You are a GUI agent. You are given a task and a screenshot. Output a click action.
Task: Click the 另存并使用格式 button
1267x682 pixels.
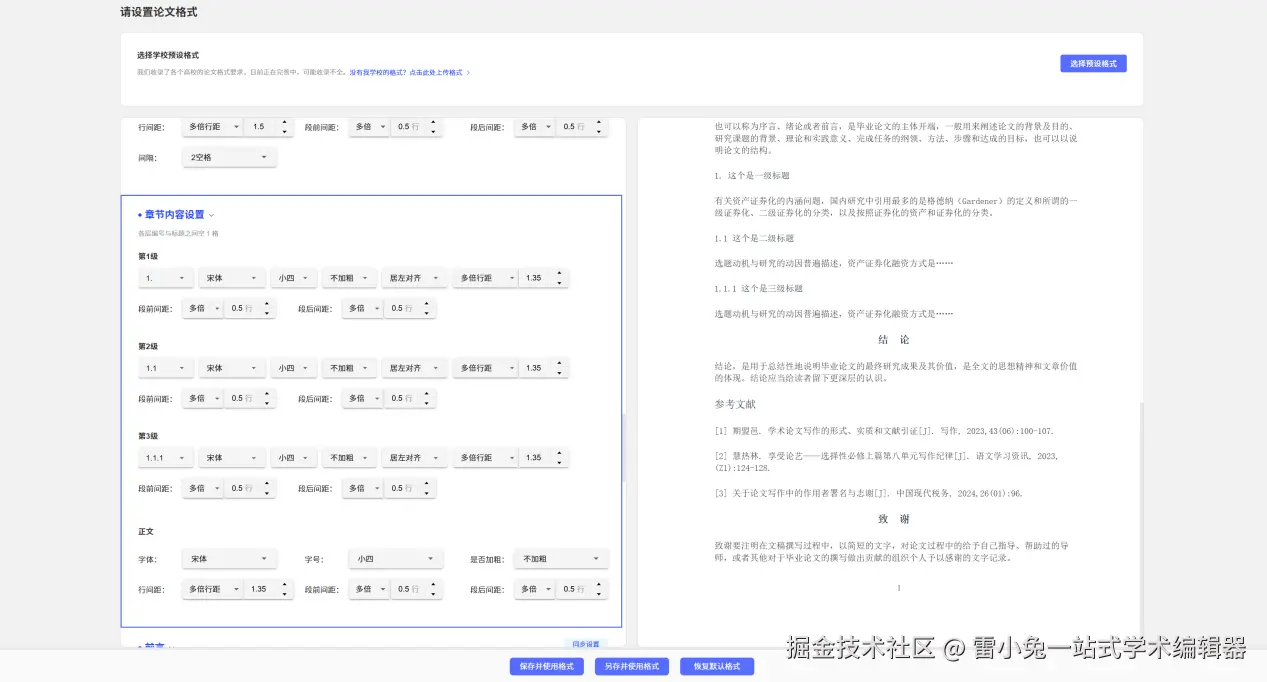631,666
